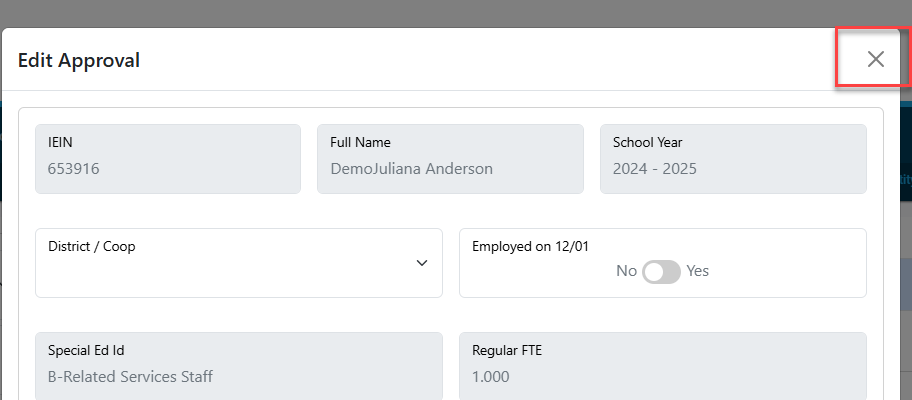Image resolution: width=912 pixels, height=400 pixels.
Task: Click the Special Ed Id label text
Action: [x=86, y=351]
